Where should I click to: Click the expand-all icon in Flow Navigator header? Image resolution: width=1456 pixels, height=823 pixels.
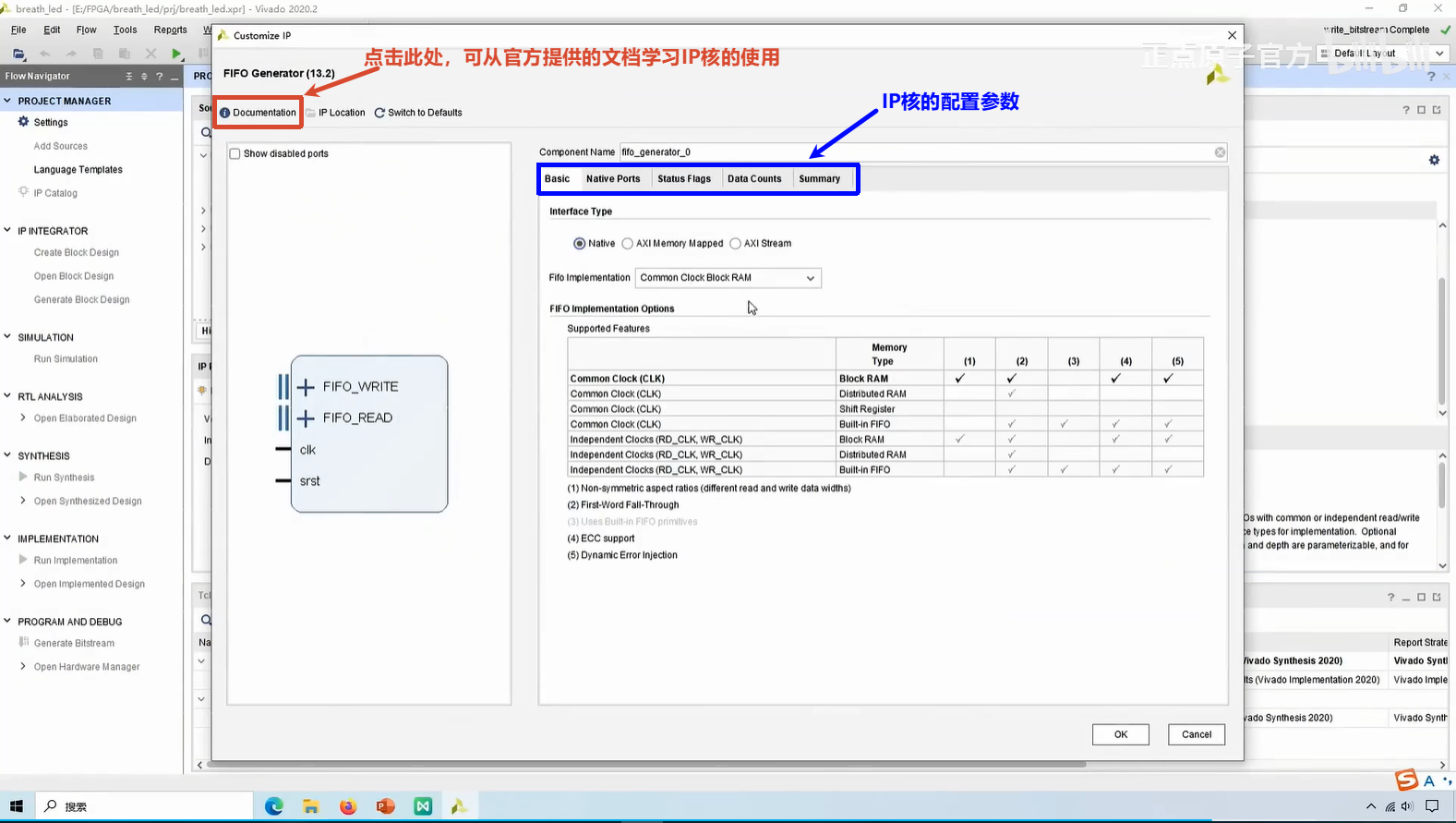pos(144,77)
